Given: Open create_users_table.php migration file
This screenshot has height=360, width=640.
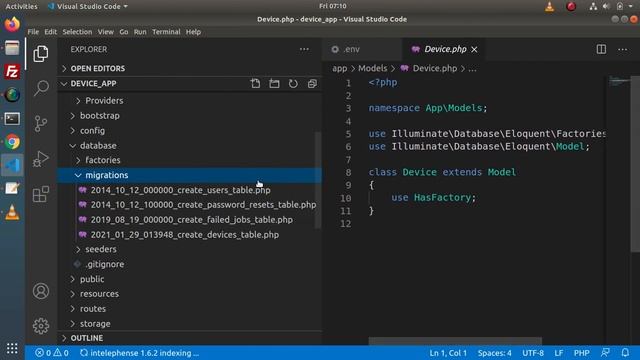Looking at the screenshot, I should point(190,190).
